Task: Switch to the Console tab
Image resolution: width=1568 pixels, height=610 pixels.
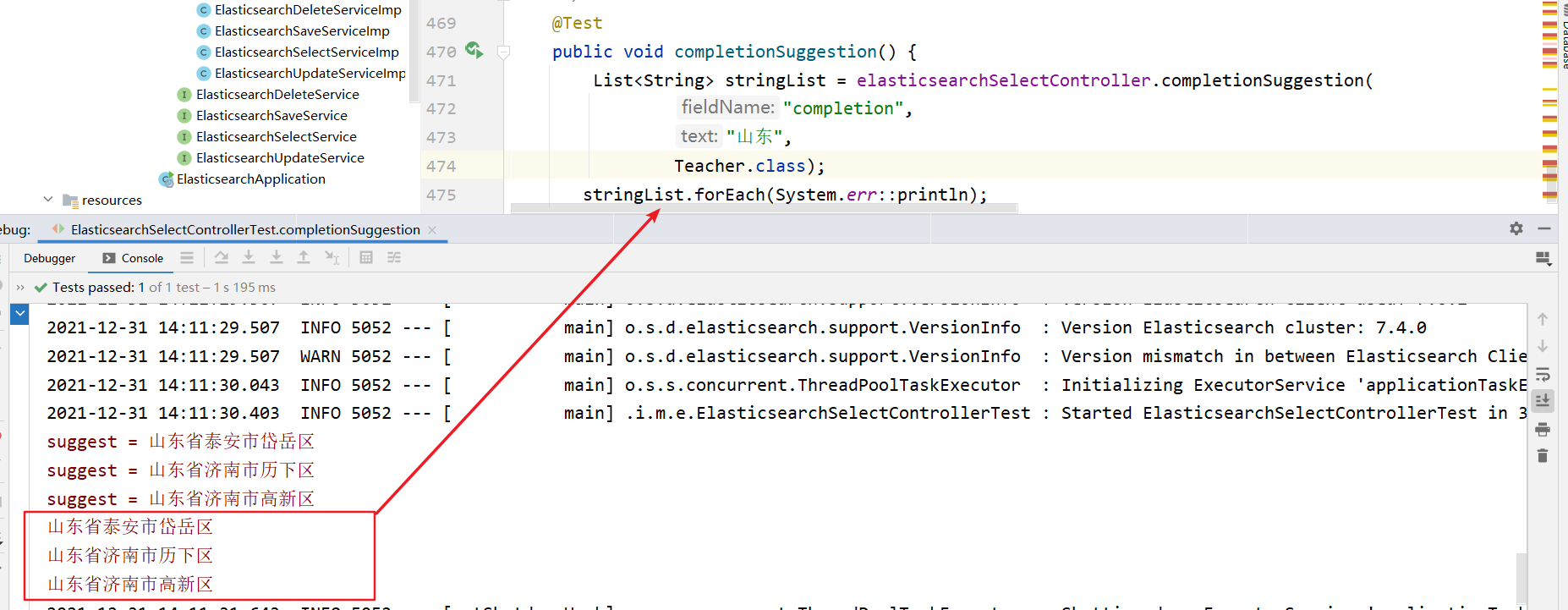Action: pos(133,258)
